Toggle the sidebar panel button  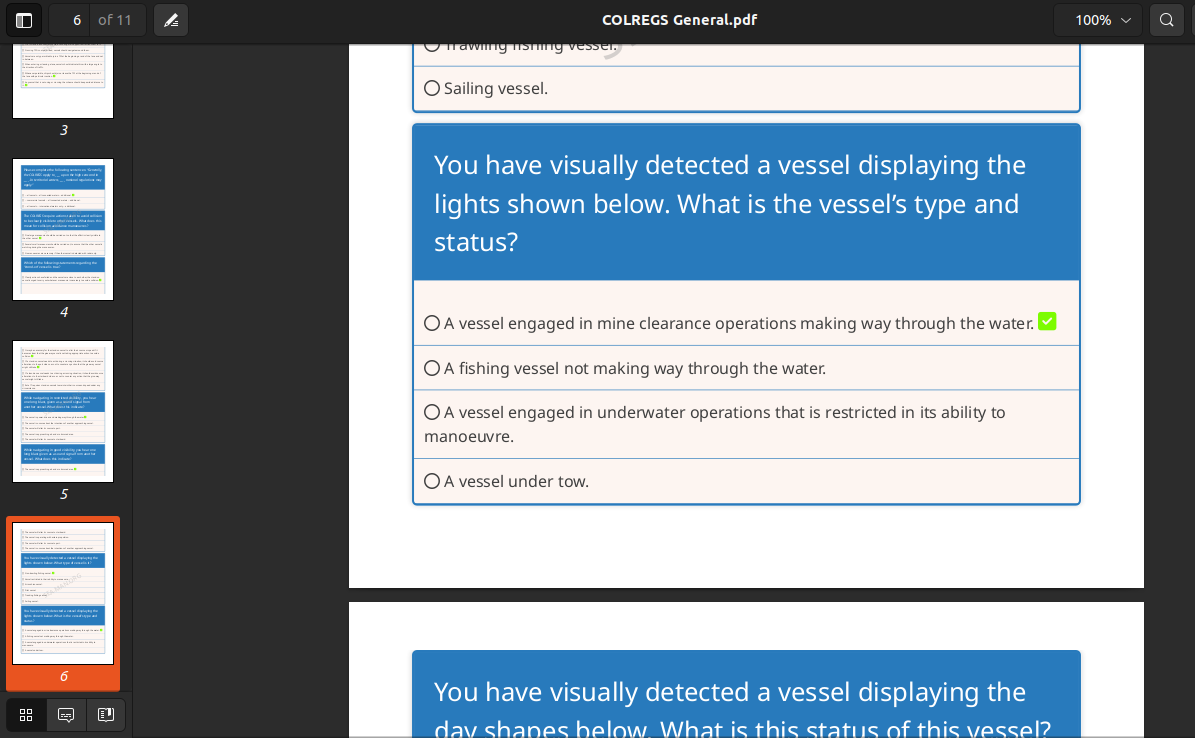click(24, 20)
